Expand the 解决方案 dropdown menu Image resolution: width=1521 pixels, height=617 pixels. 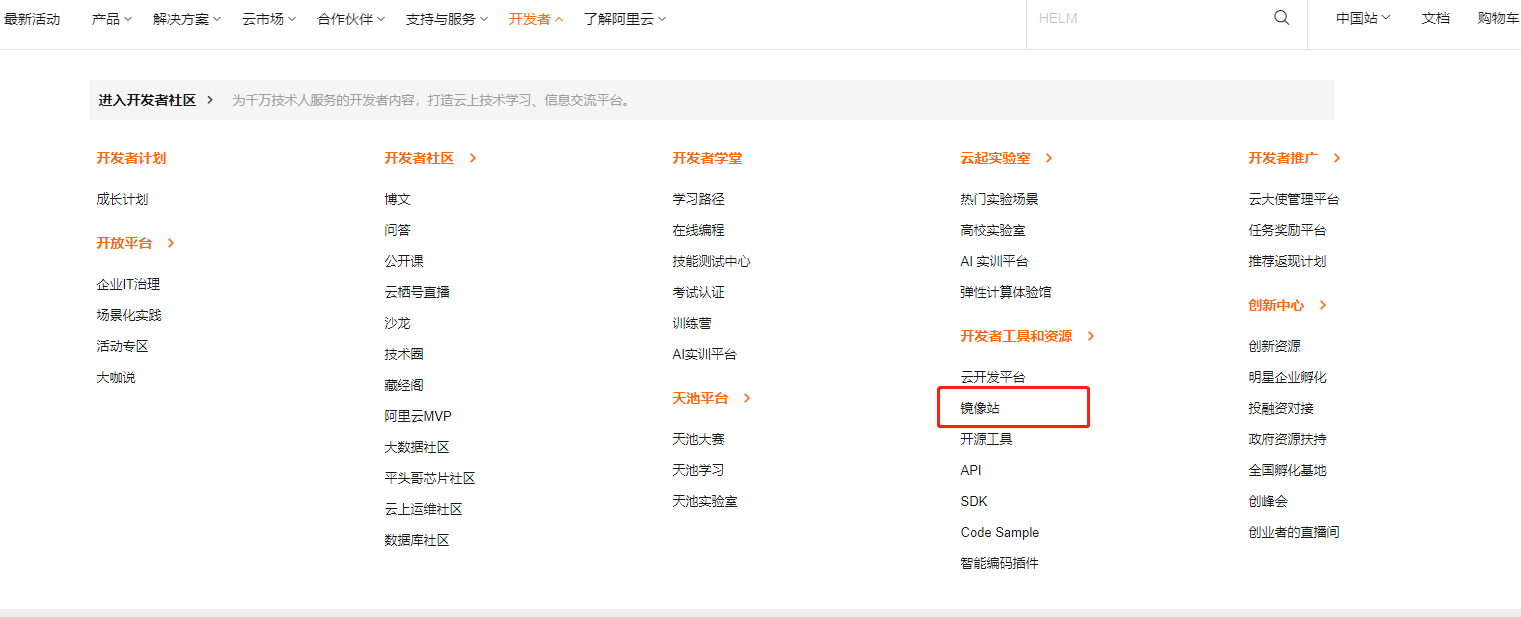(x=187, y=19)
